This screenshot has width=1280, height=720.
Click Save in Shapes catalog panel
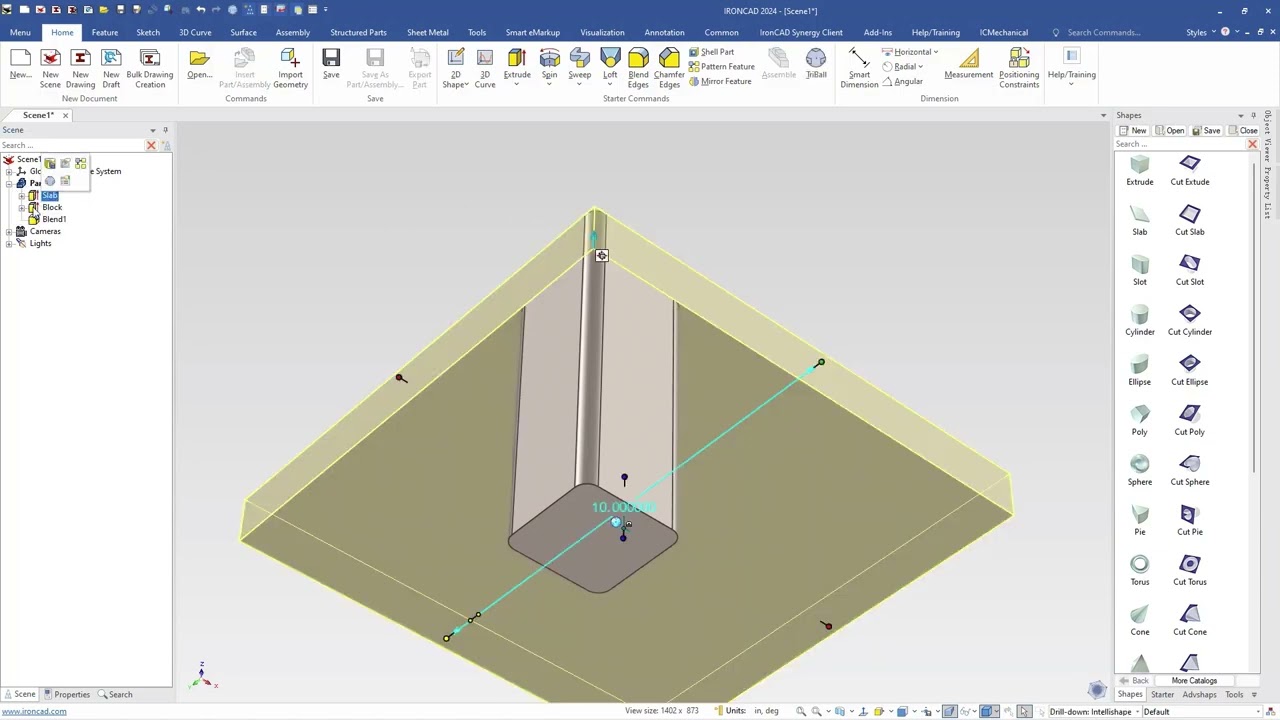(x=1207, y=131)
